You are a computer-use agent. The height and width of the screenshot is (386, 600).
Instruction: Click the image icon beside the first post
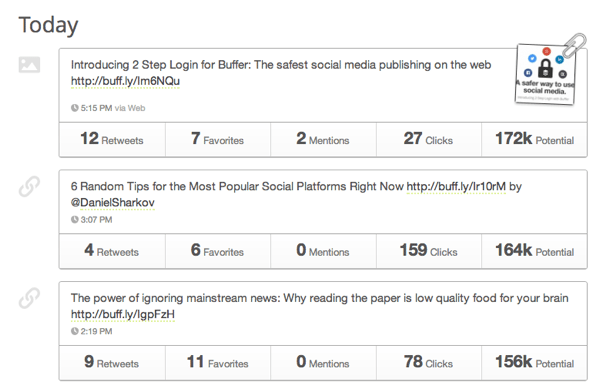click(29, 65)
